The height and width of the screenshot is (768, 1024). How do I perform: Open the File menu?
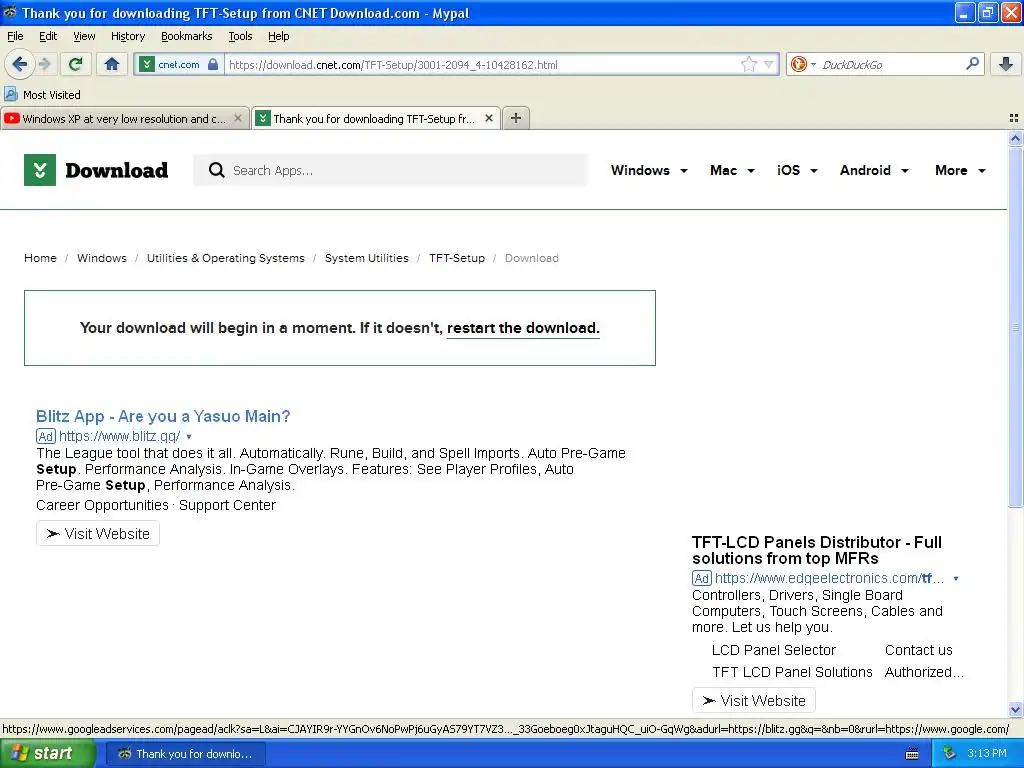tap(15, 36)
